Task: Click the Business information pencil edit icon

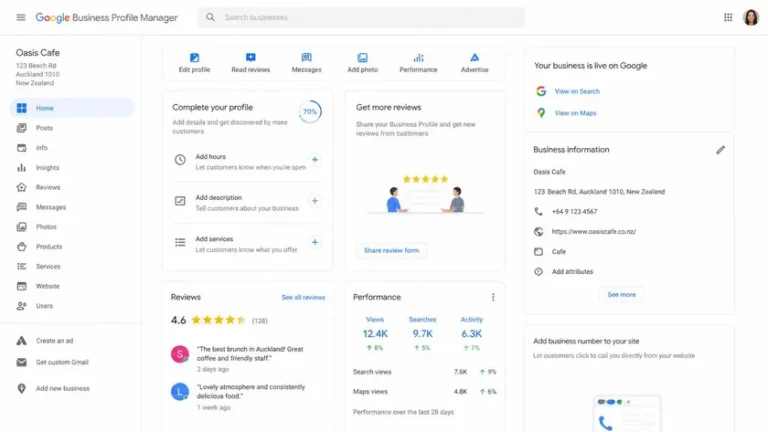Action: click(720, 150)
